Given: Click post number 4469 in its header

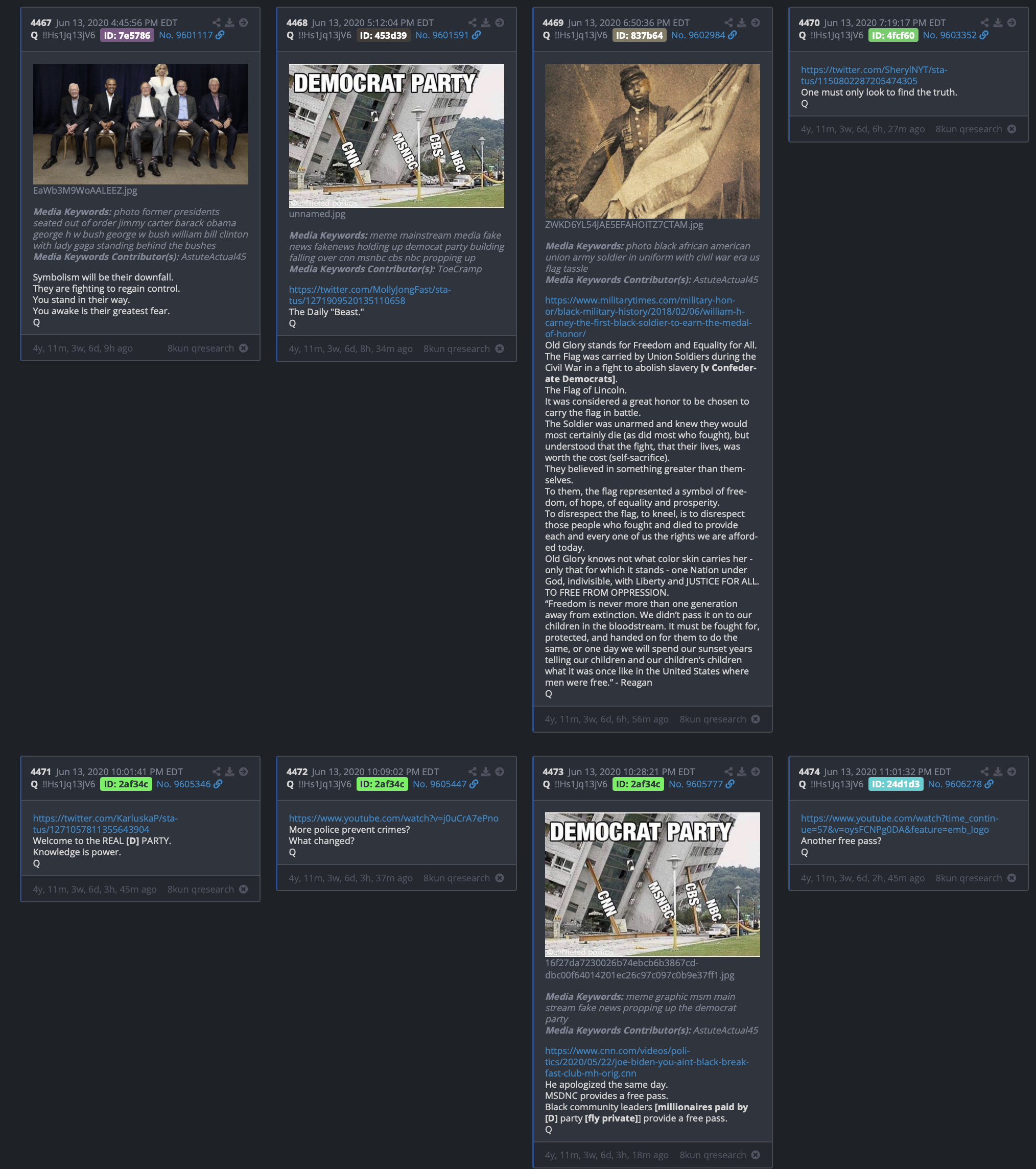Looking at the screenshot, I should [553, 23].
